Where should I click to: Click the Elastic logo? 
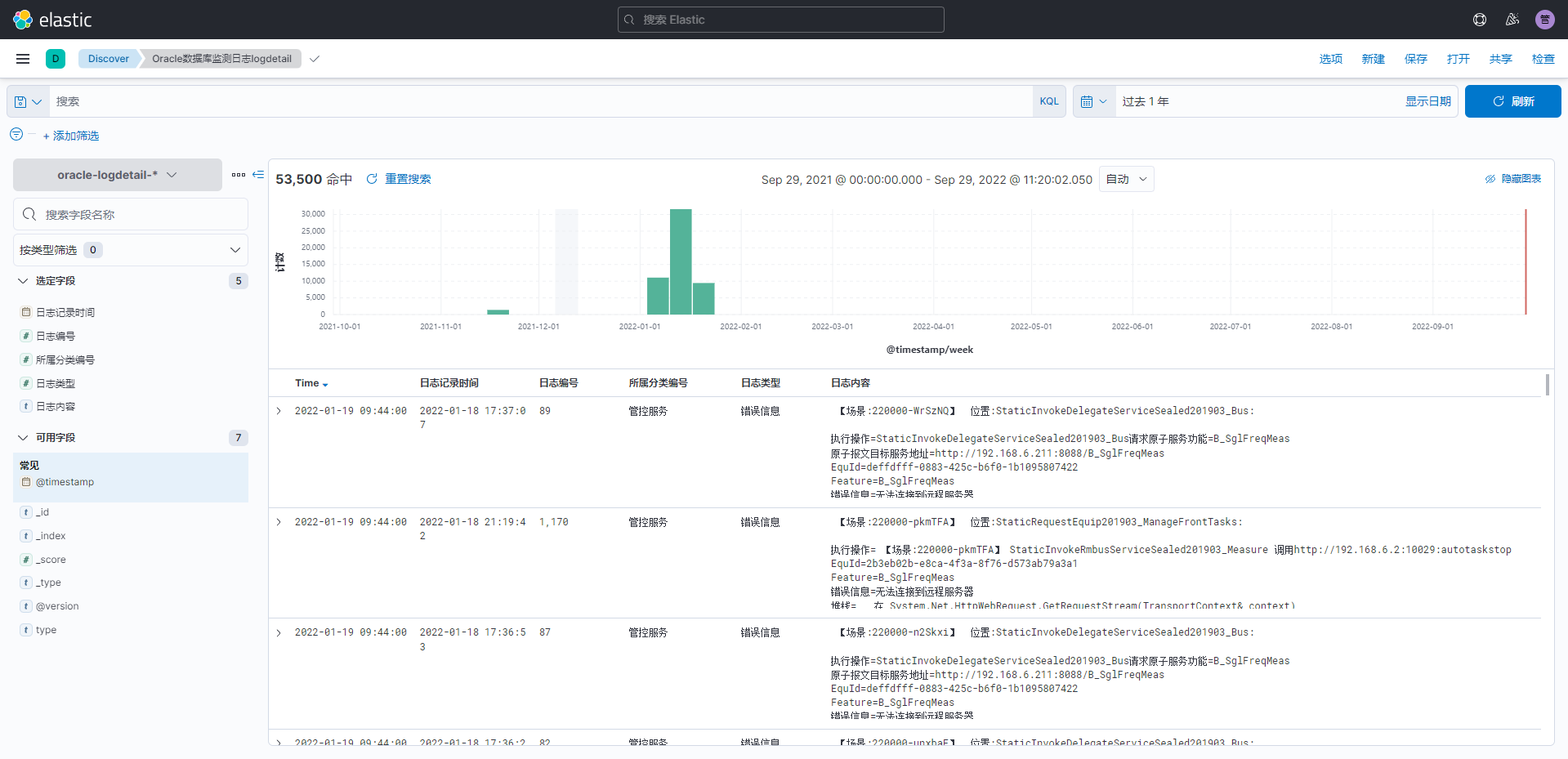[x=52, y=20]
